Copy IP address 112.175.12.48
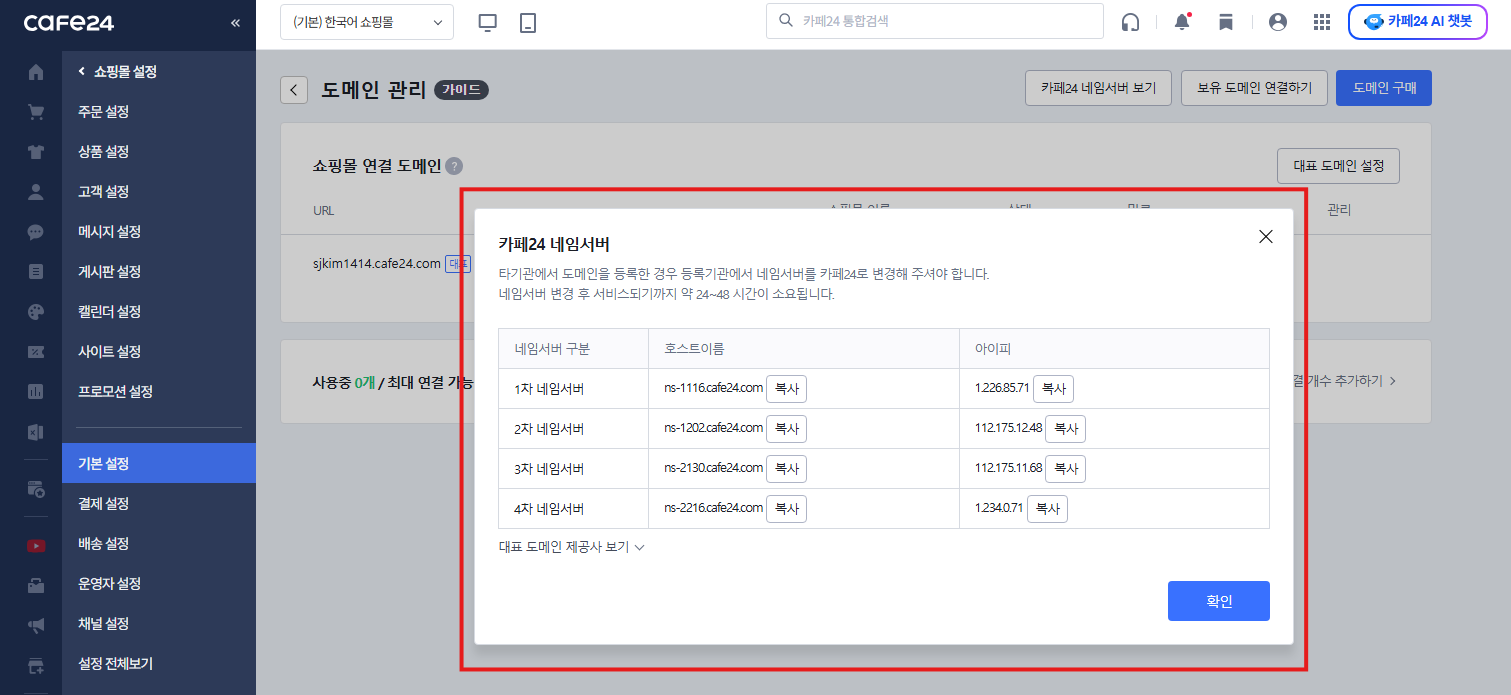The image size is (1511, 695). [1065, 429]
